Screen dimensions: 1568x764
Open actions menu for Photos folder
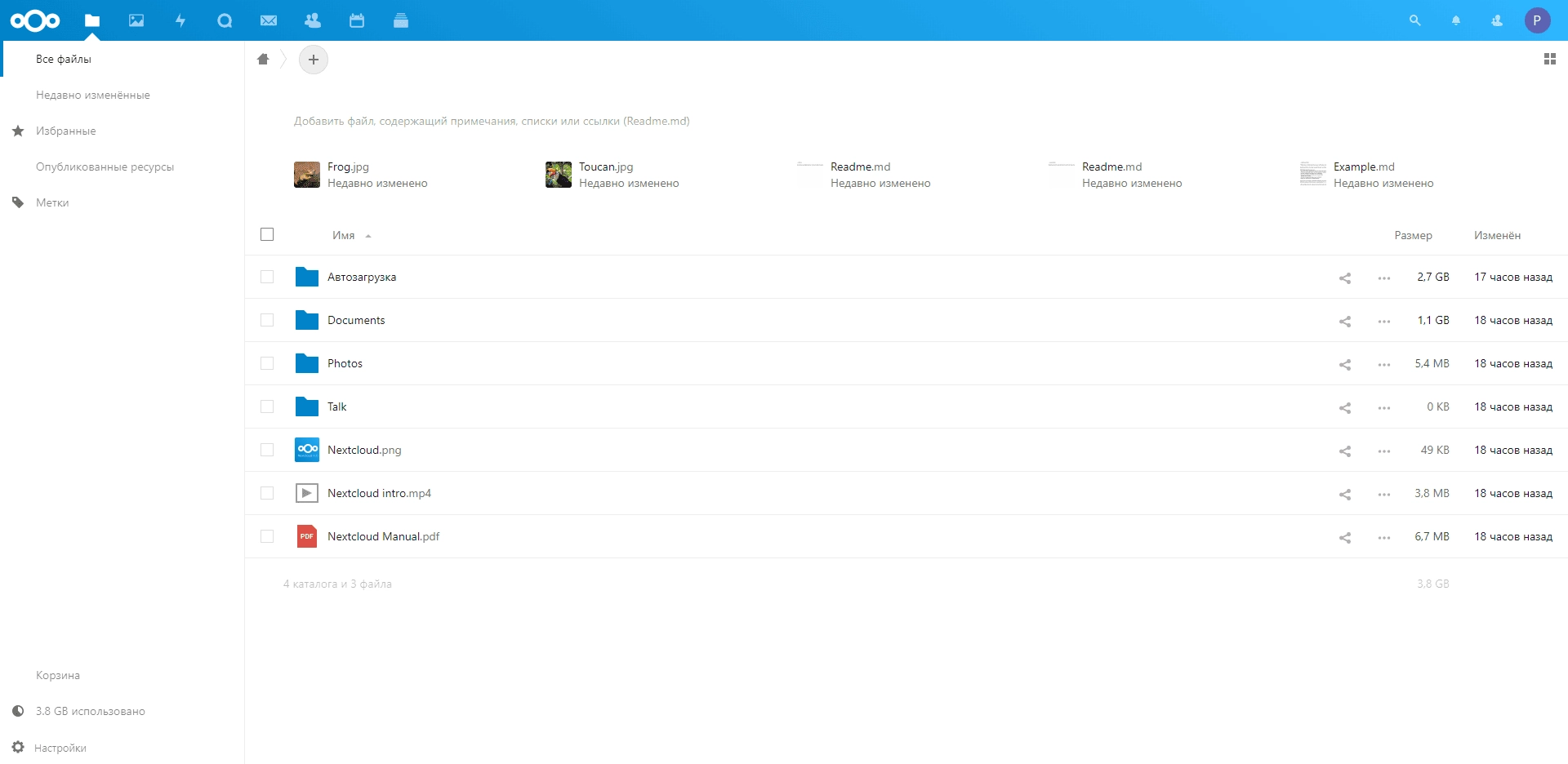pos(1383,364)
